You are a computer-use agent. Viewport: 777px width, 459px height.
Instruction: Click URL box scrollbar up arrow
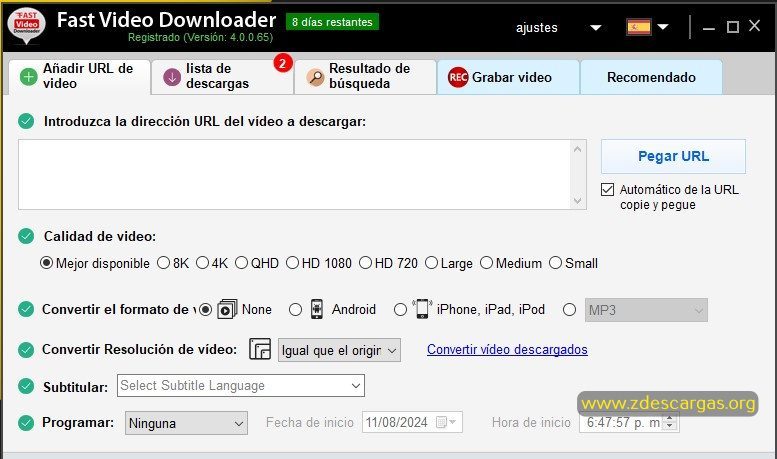pos(577,149)
